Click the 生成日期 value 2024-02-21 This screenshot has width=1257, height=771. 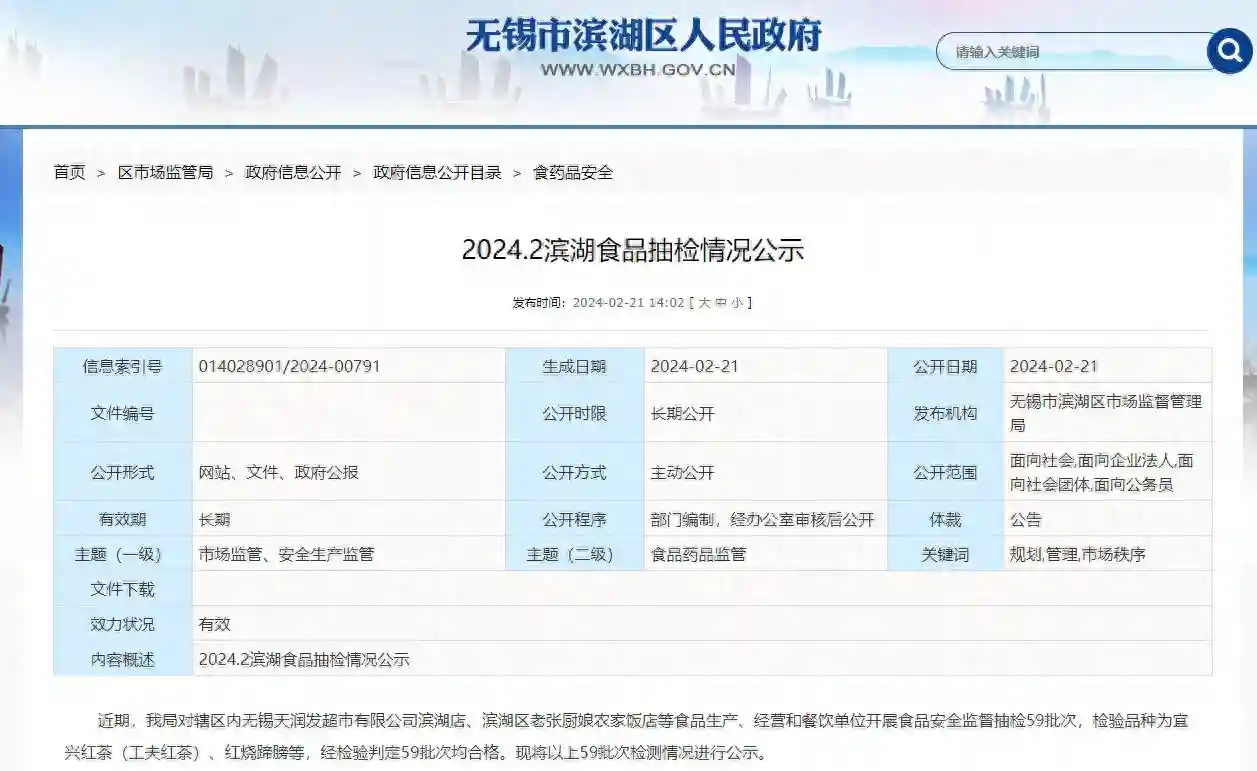694,366
